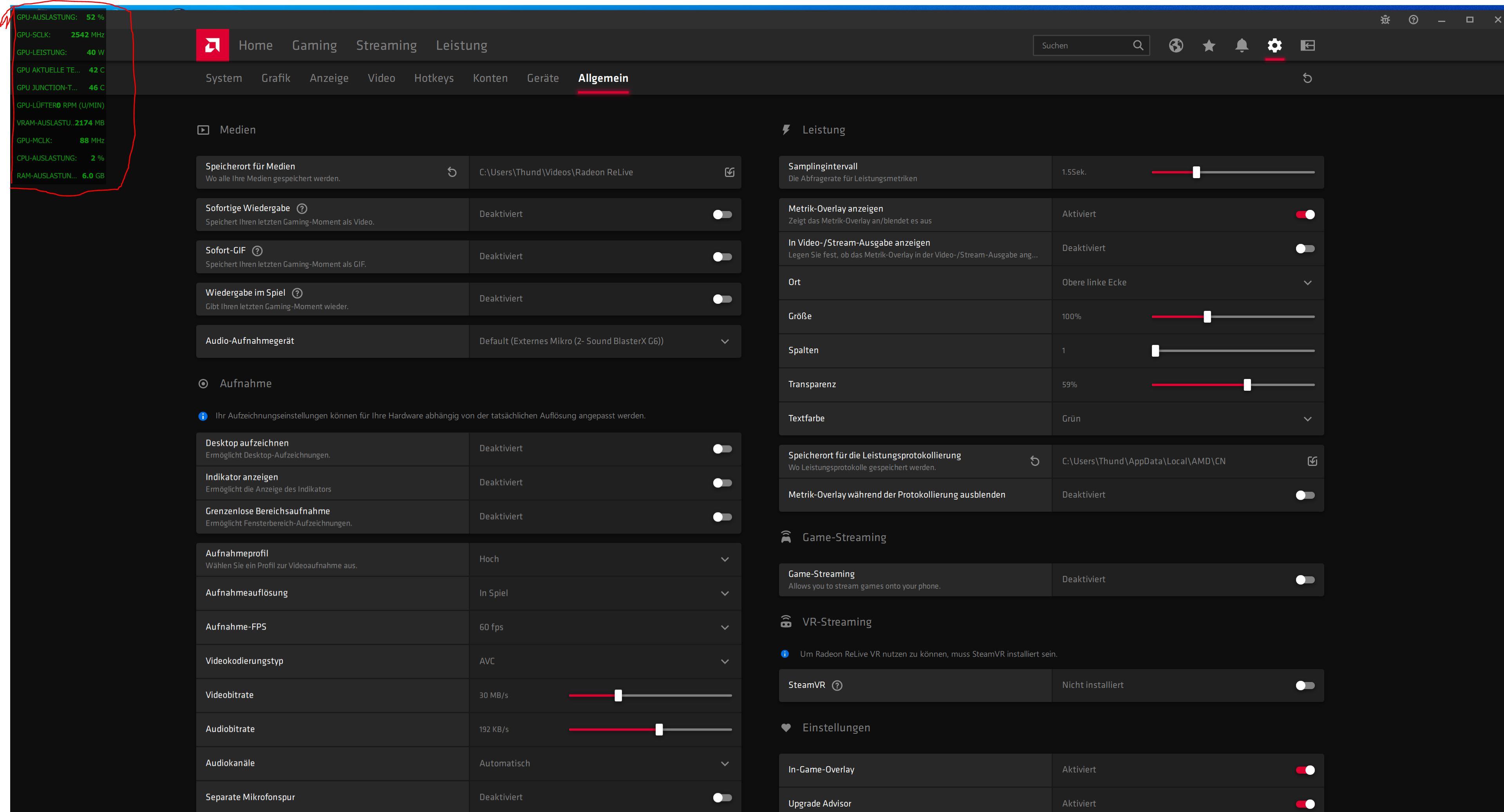Go to the Home tab

(x=255, y=45)
